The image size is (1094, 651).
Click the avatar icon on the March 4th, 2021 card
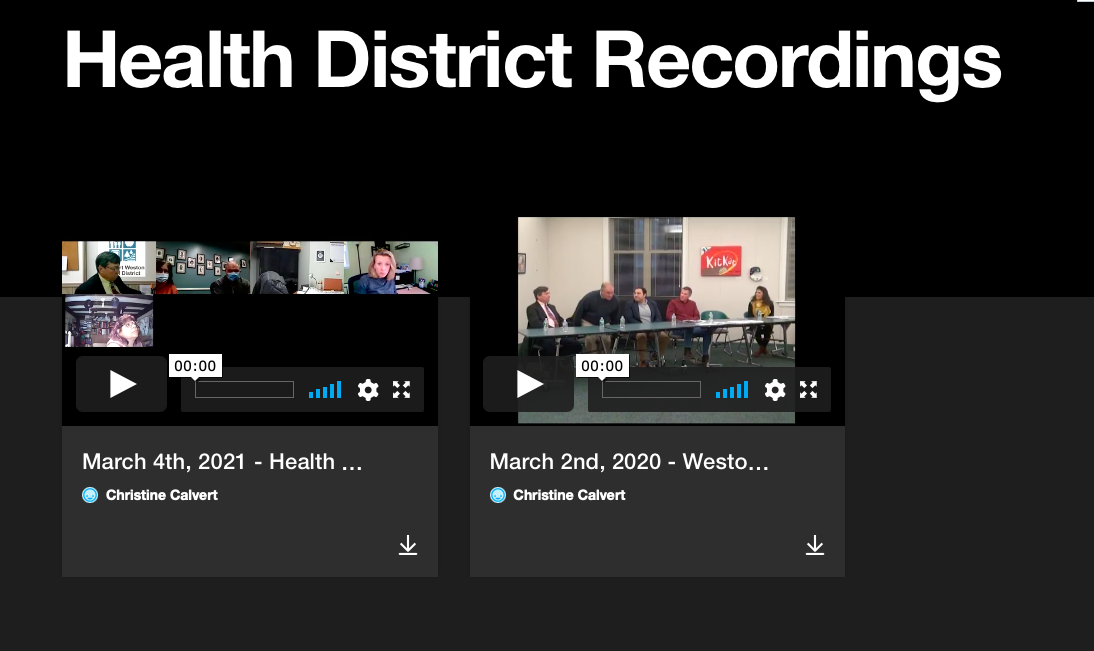tap(90, 495)
